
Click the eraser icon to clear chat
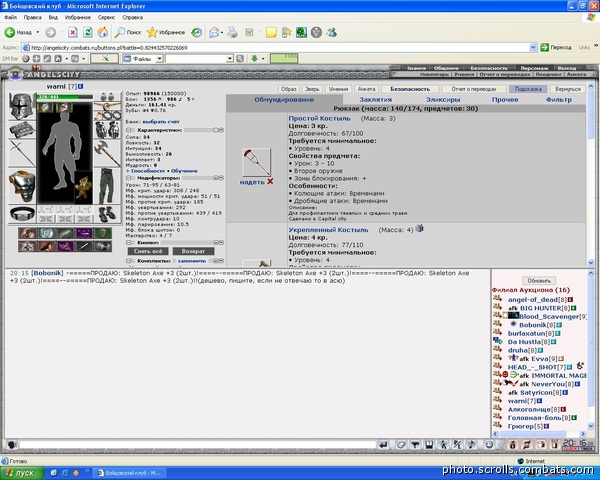[401, 444]
